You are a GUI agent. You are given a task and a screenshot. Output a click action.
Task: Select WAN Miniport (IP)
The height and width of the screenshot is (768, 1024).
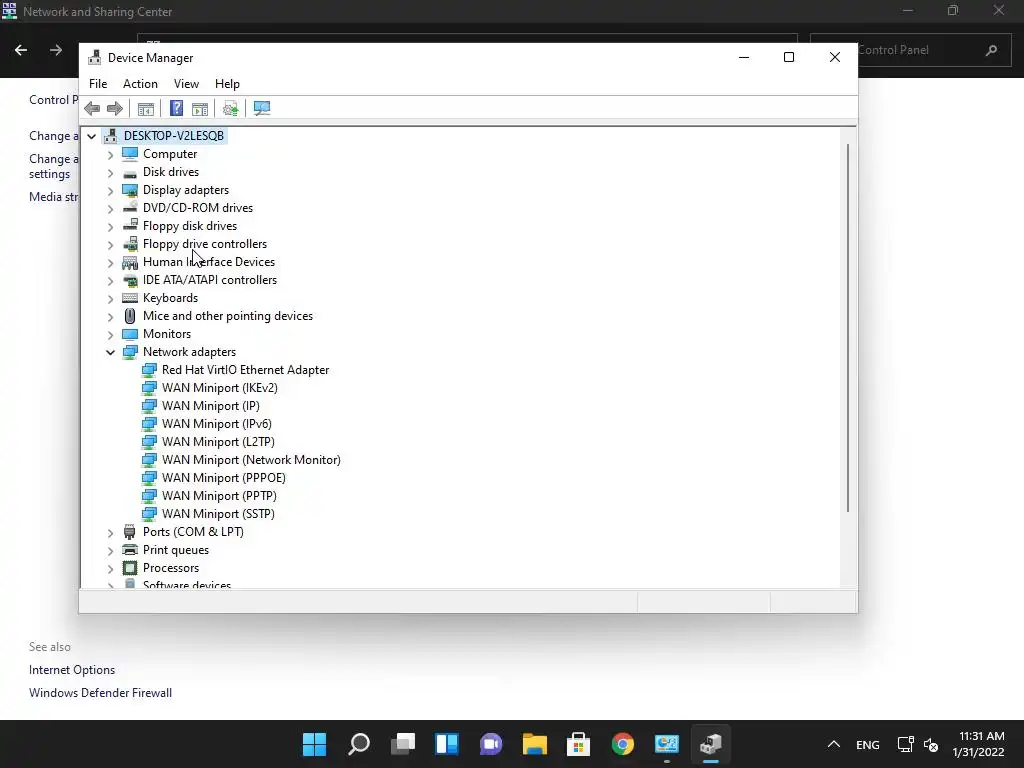(210, 406)
